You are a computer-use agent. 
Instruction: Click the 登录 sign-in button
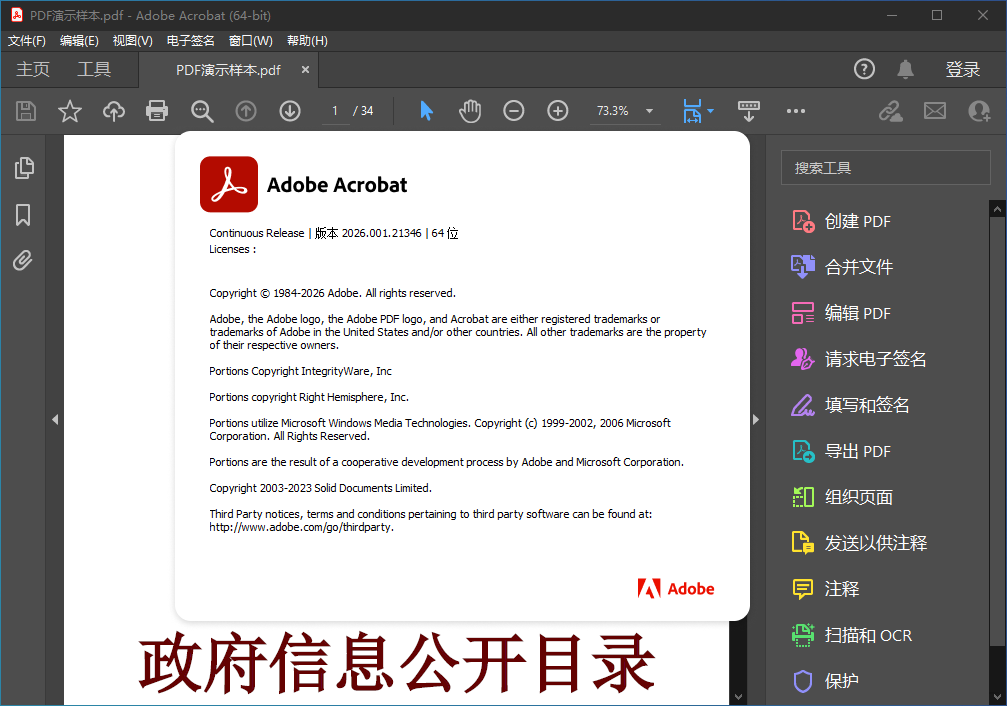click(963, 69)
